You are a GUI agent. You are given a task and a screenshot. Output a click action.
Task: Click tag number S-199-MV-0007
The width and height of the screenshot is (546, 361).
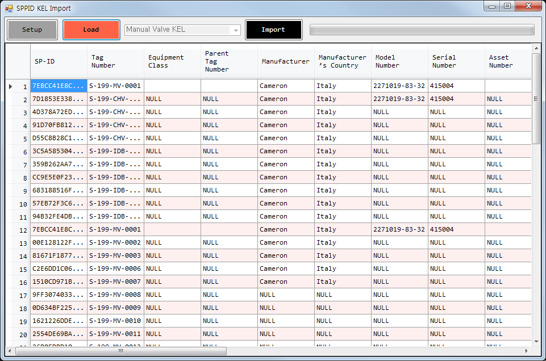(x=116, y=282)
